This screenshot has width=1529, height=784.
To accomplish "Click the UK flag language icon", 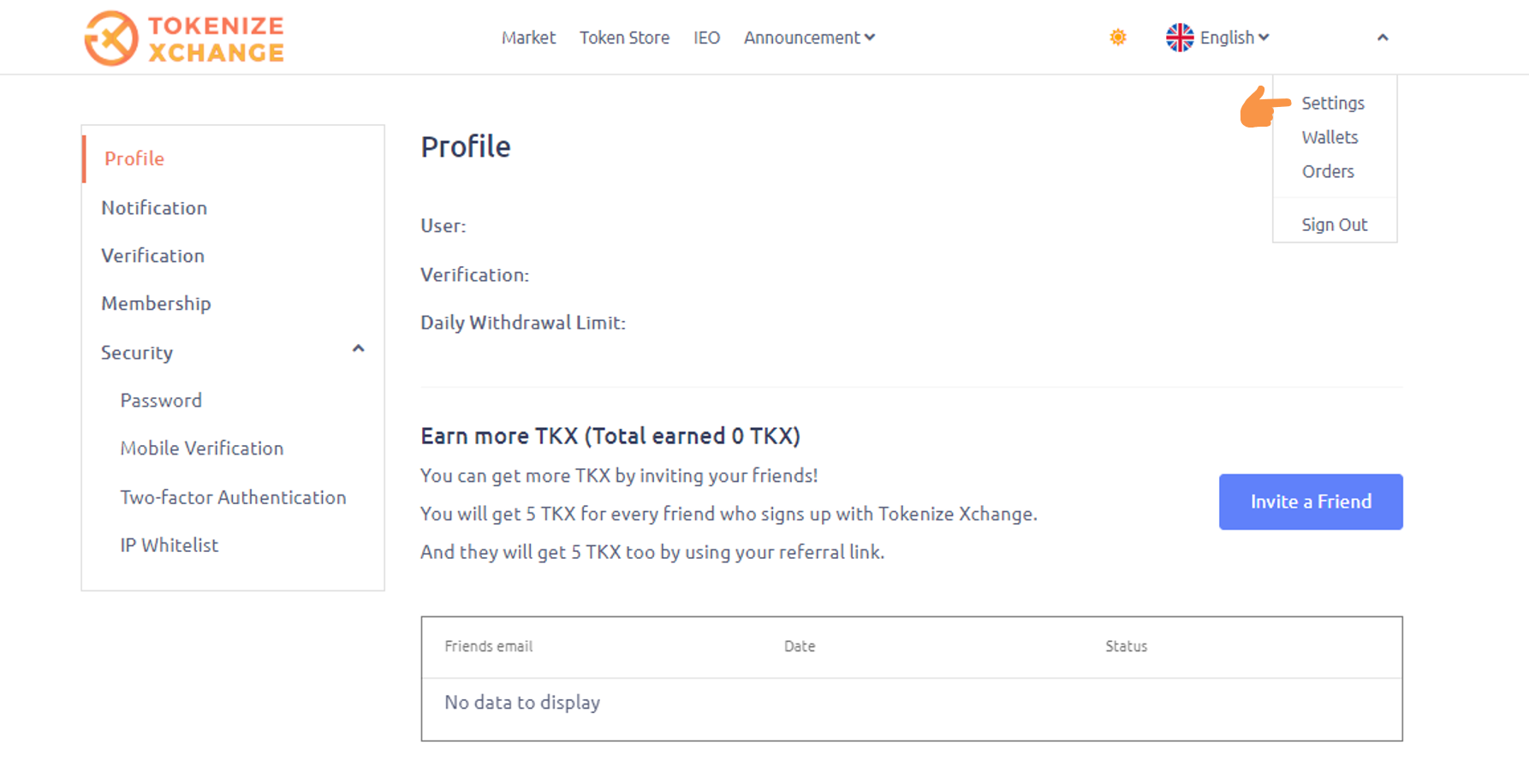I will point(1180,38).
